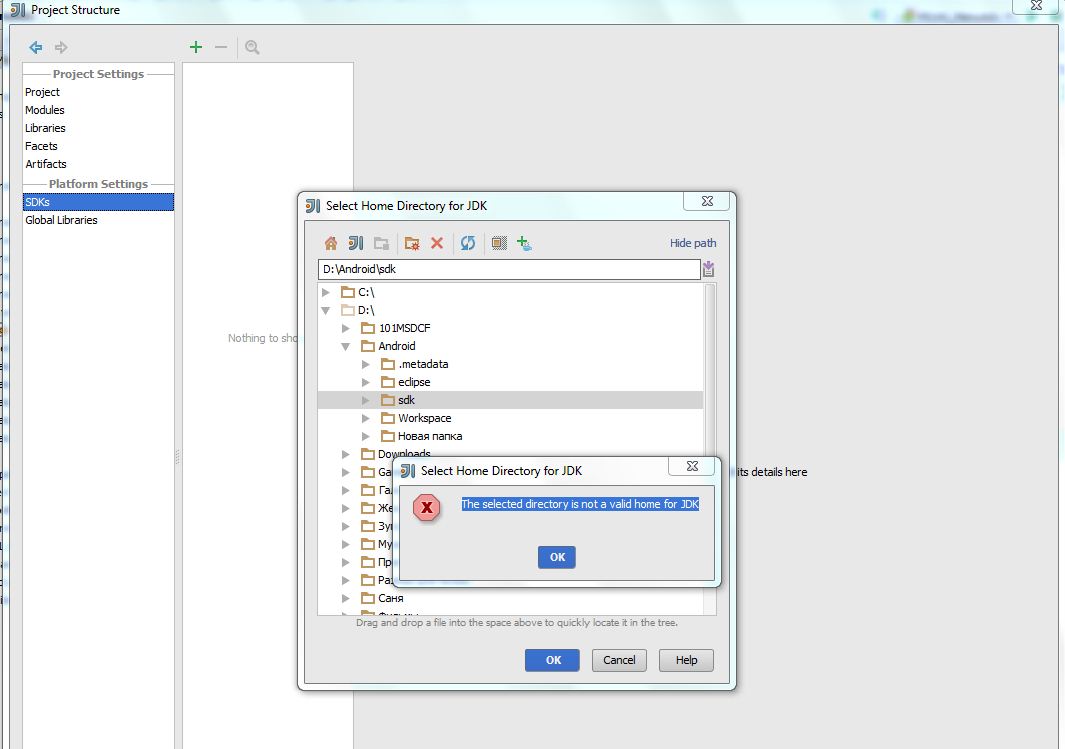Viewport: 1065px width, 749px height.
Task: Click the OK button beside Cancel
Action: point(552,660)
